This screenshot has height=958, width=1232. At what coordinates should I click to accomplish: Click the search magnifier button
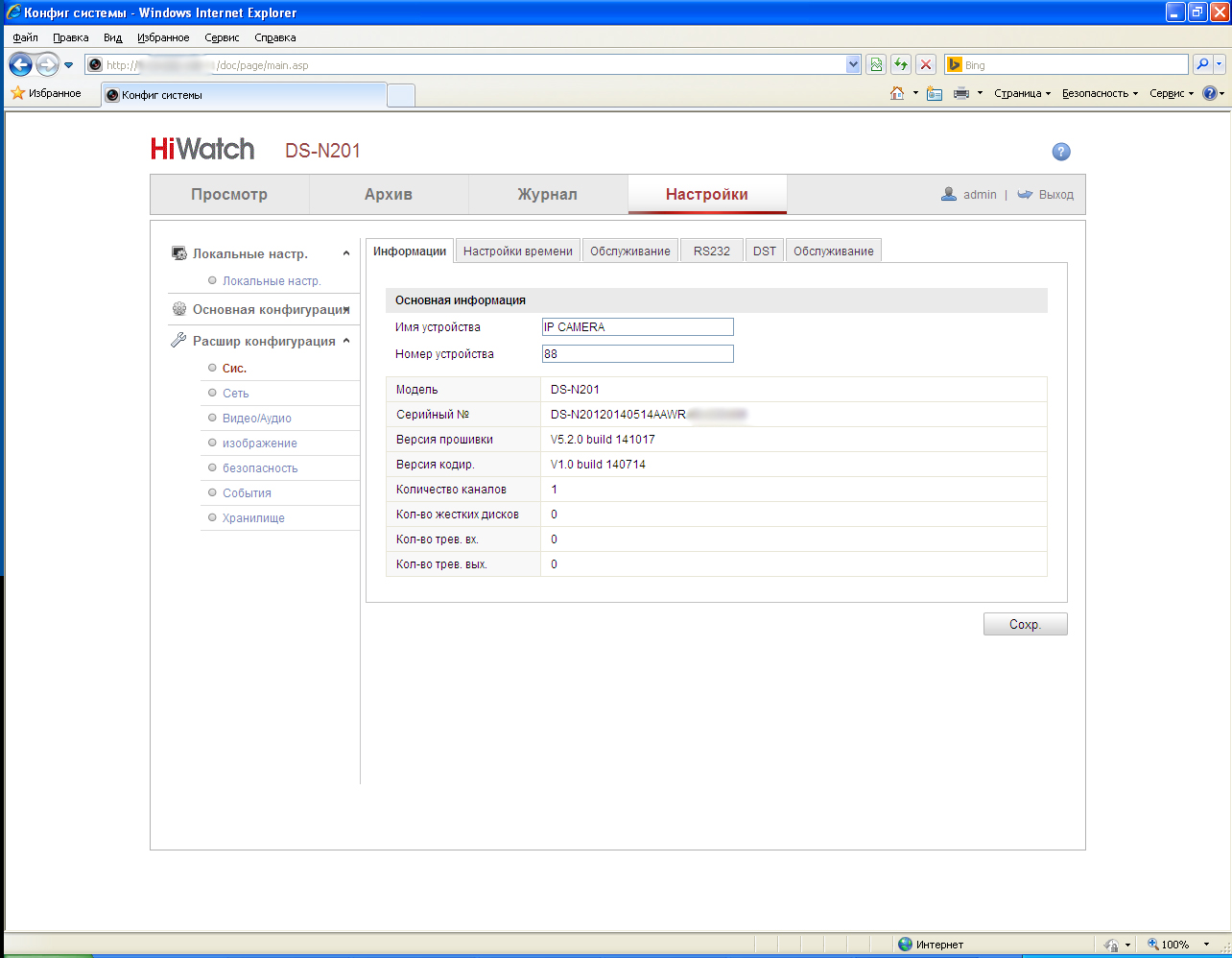click(1202, 65)
